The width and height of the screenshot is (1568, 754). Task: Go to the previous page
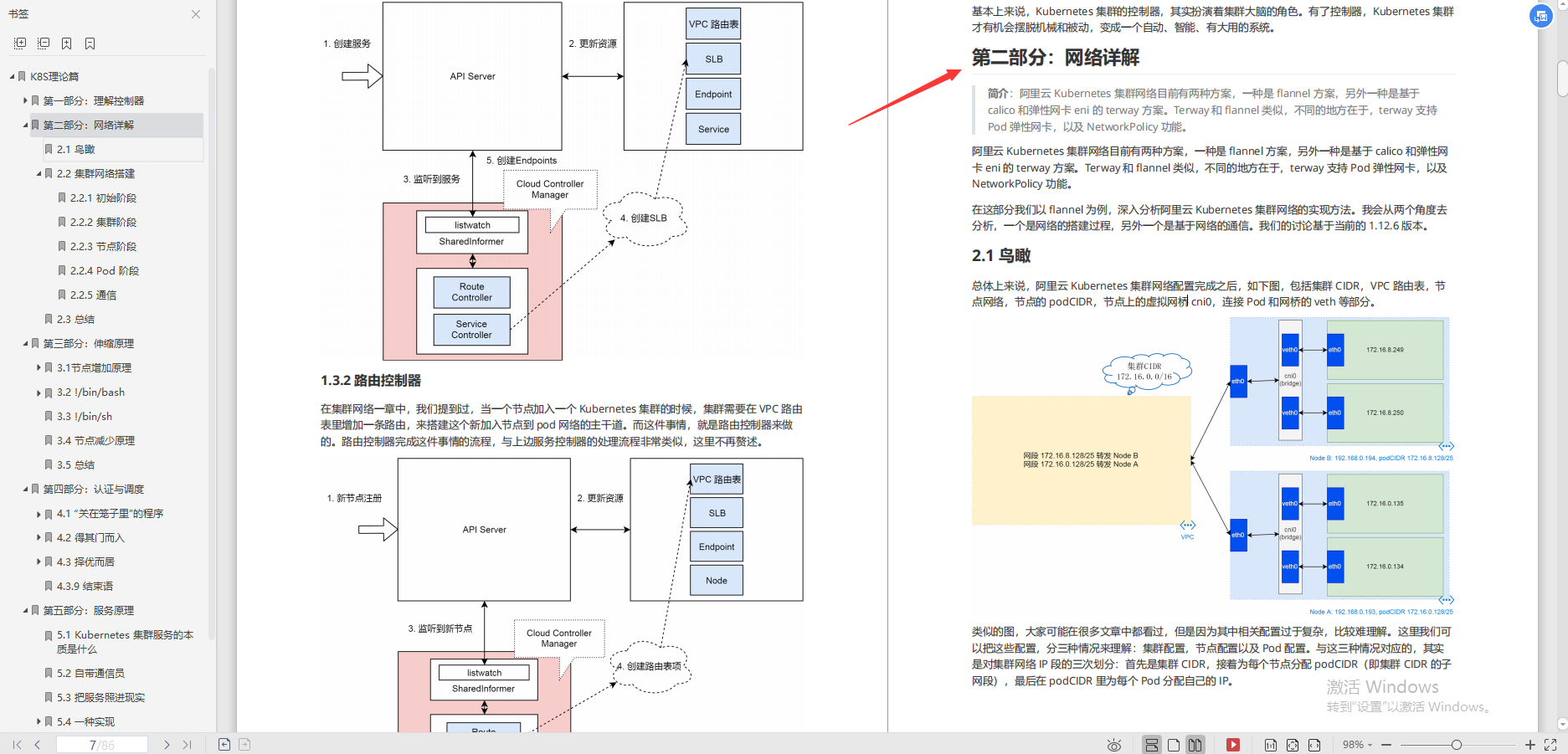[38, 745]
